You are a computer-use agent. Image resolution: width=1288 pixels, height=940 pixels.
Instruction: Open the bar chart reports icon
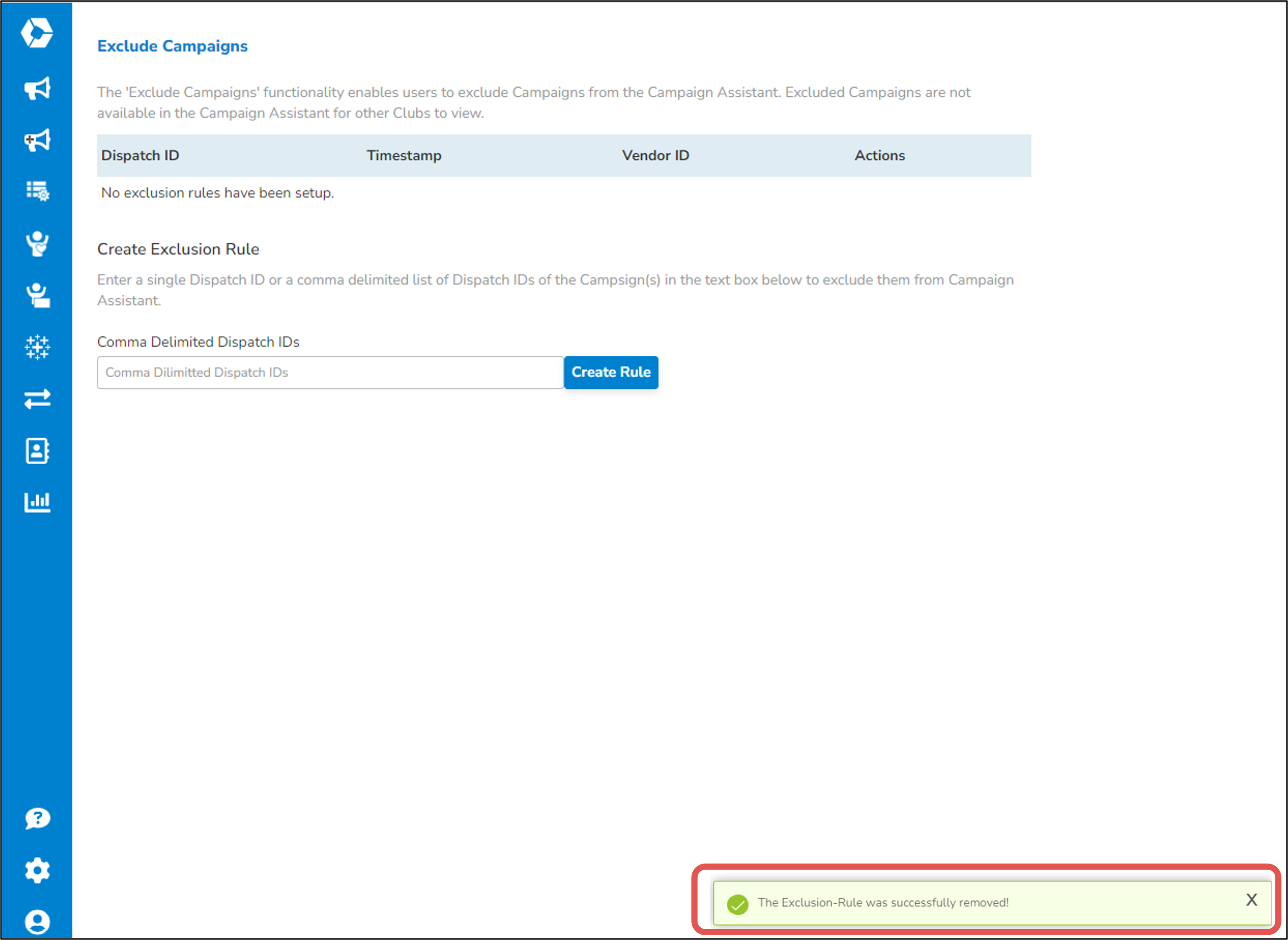[x=38, y=502]
